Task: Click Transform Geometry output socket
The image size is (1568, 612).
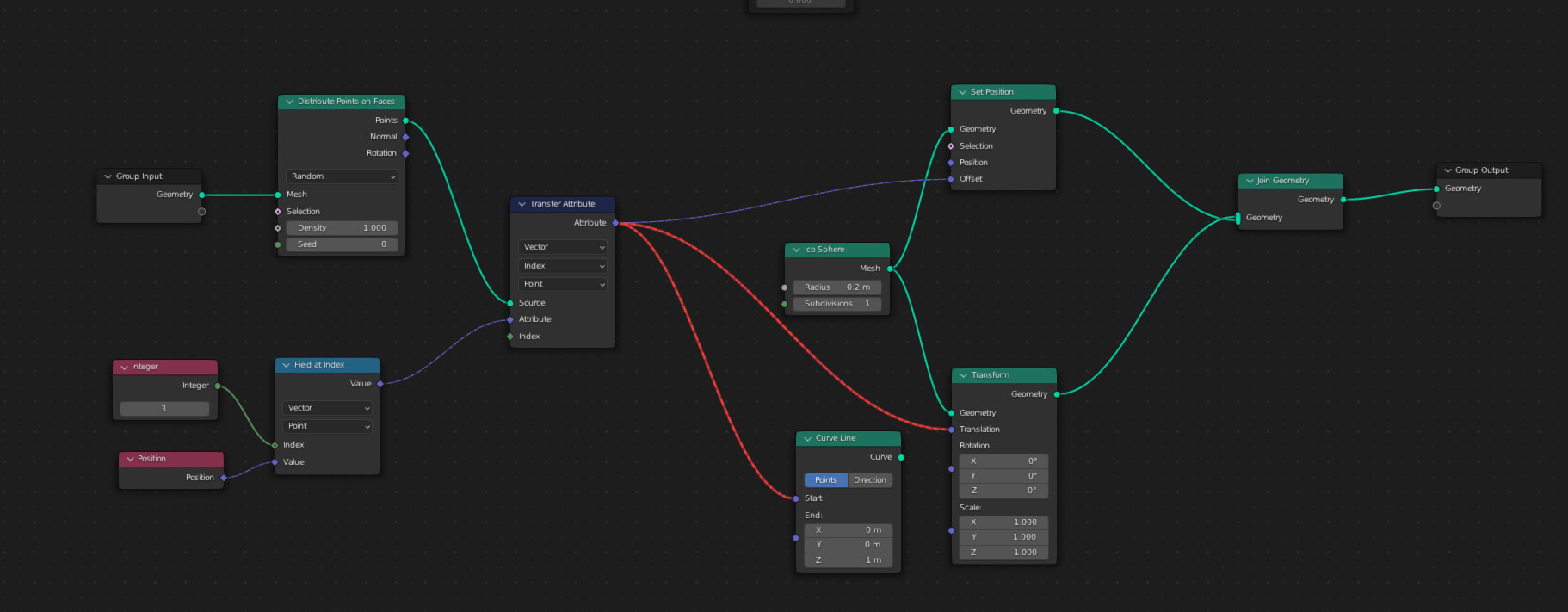Action: pyautogui.click(x=1057, y=394)
